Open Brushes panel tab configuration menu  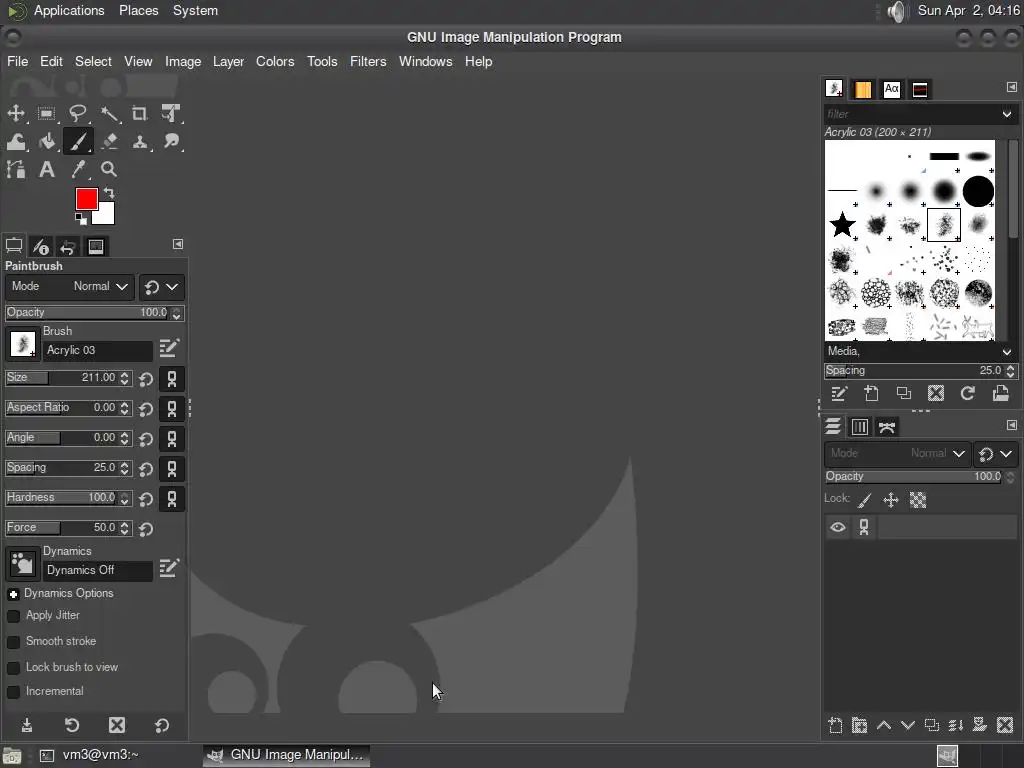point(1012,87)
